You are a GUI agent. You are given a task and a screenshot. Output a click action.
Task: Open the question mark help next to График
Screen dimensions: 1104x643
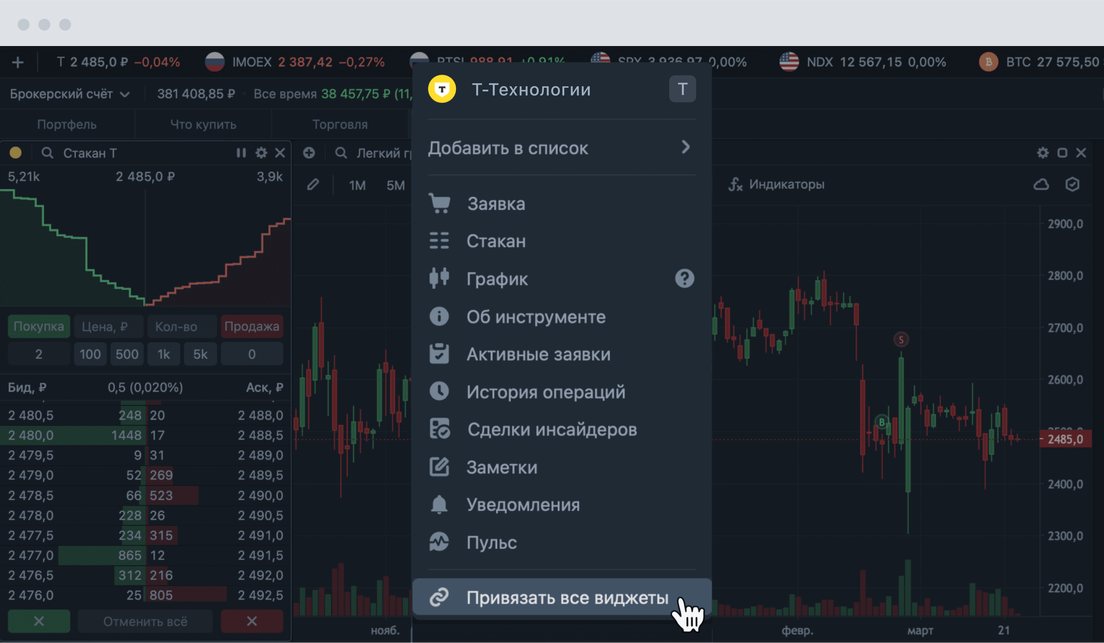coord(684,278)
